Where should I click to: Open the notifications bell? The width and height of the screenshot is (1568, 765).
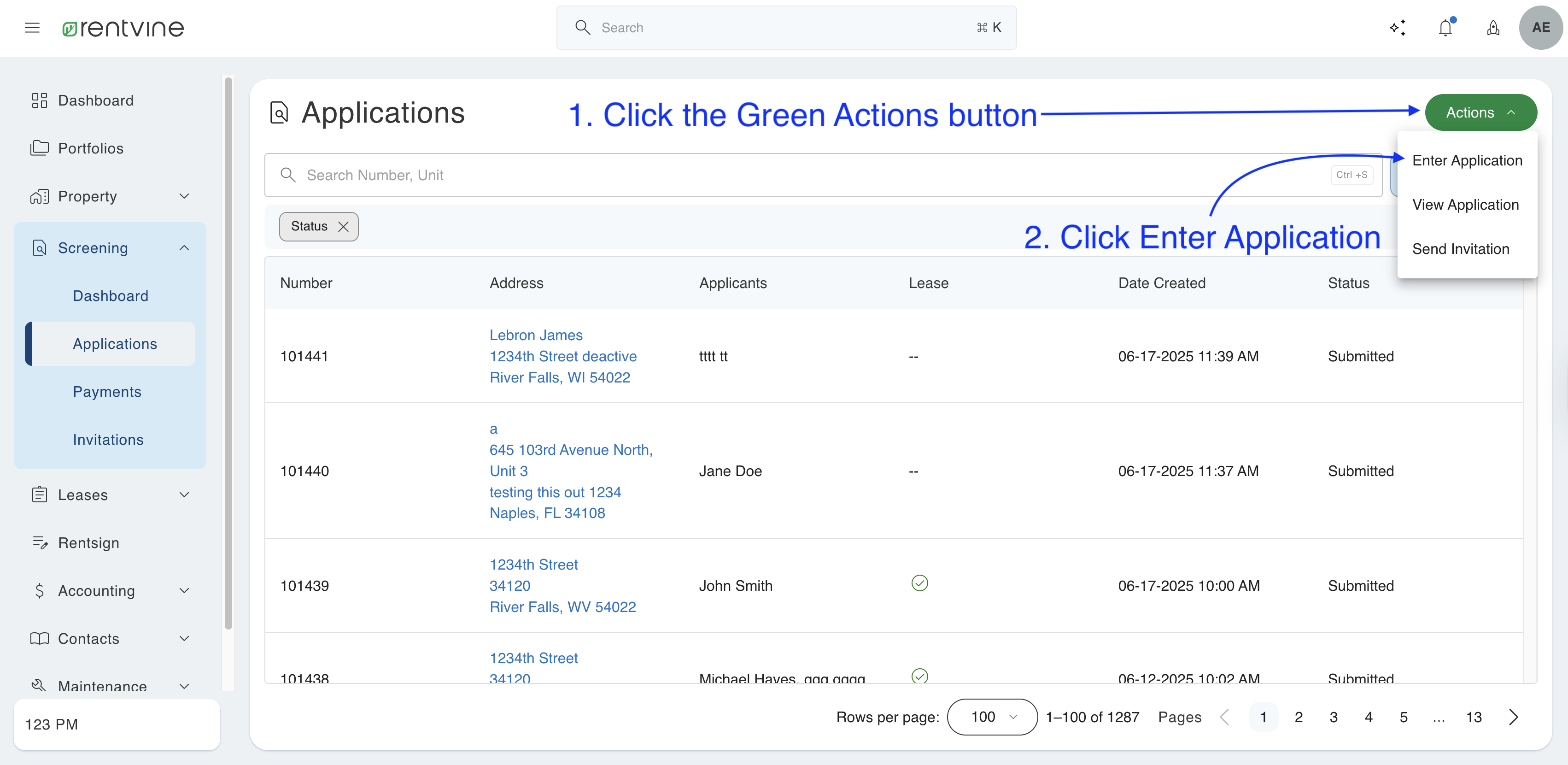[1445, 27]
